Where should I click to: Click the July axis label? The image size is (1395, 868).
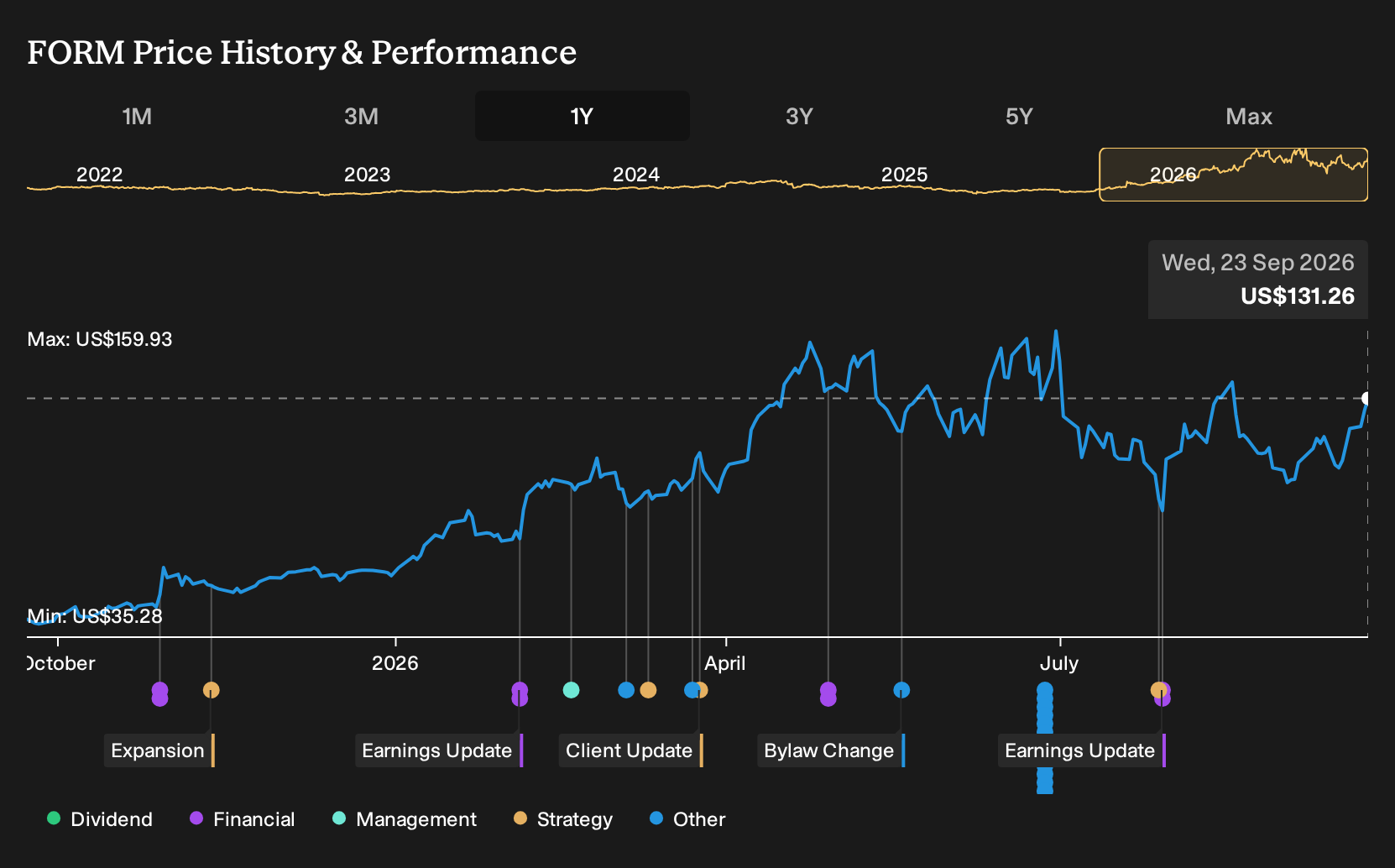point(1059,663)
